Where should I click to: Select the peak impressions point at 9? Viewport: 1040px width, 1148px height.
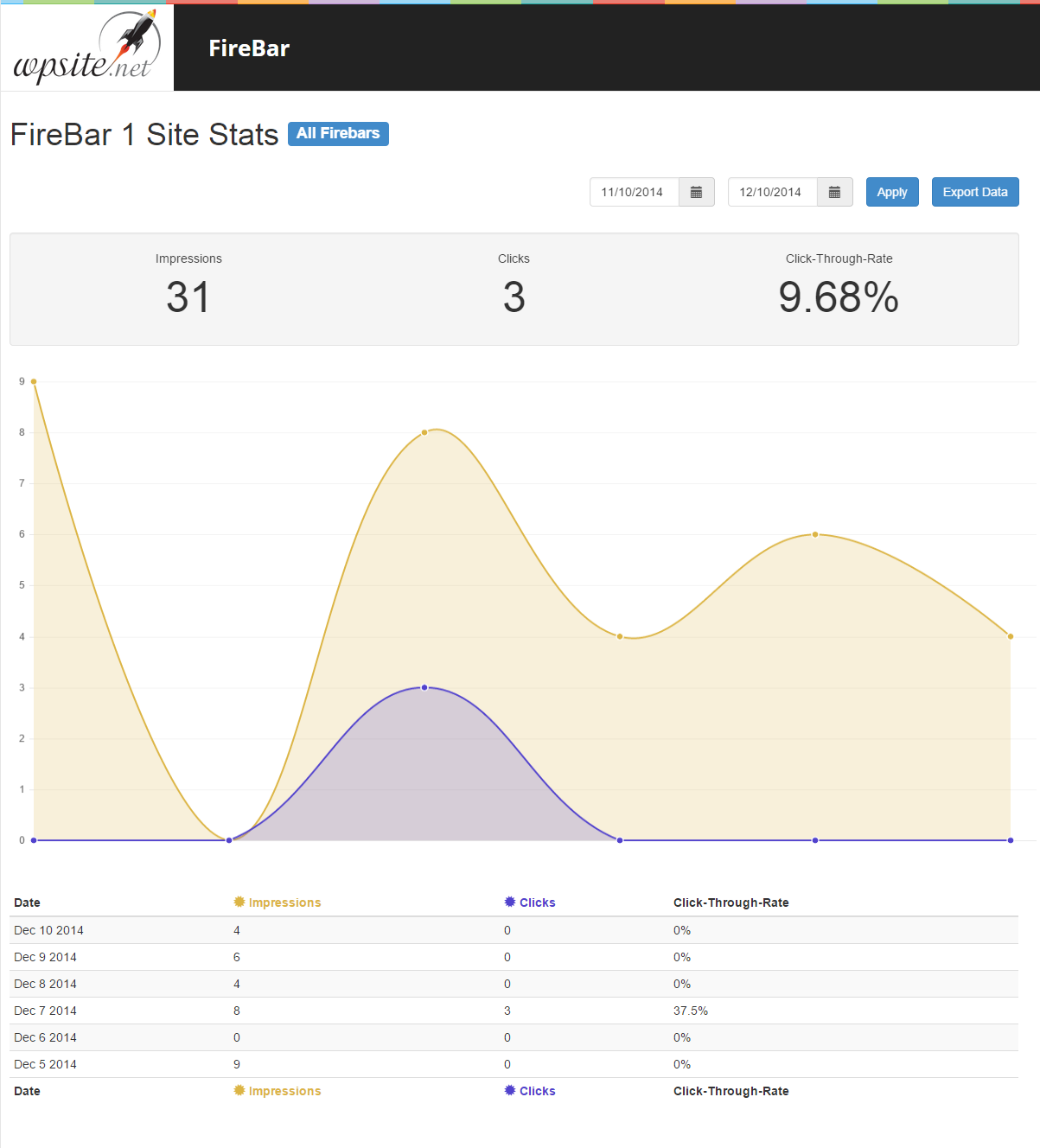(34, 381)
